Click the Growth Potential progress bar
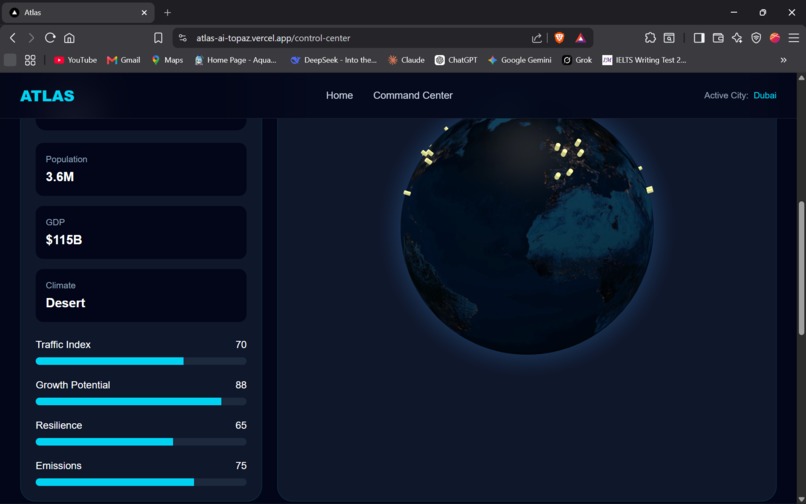 [x=141, y=401]
